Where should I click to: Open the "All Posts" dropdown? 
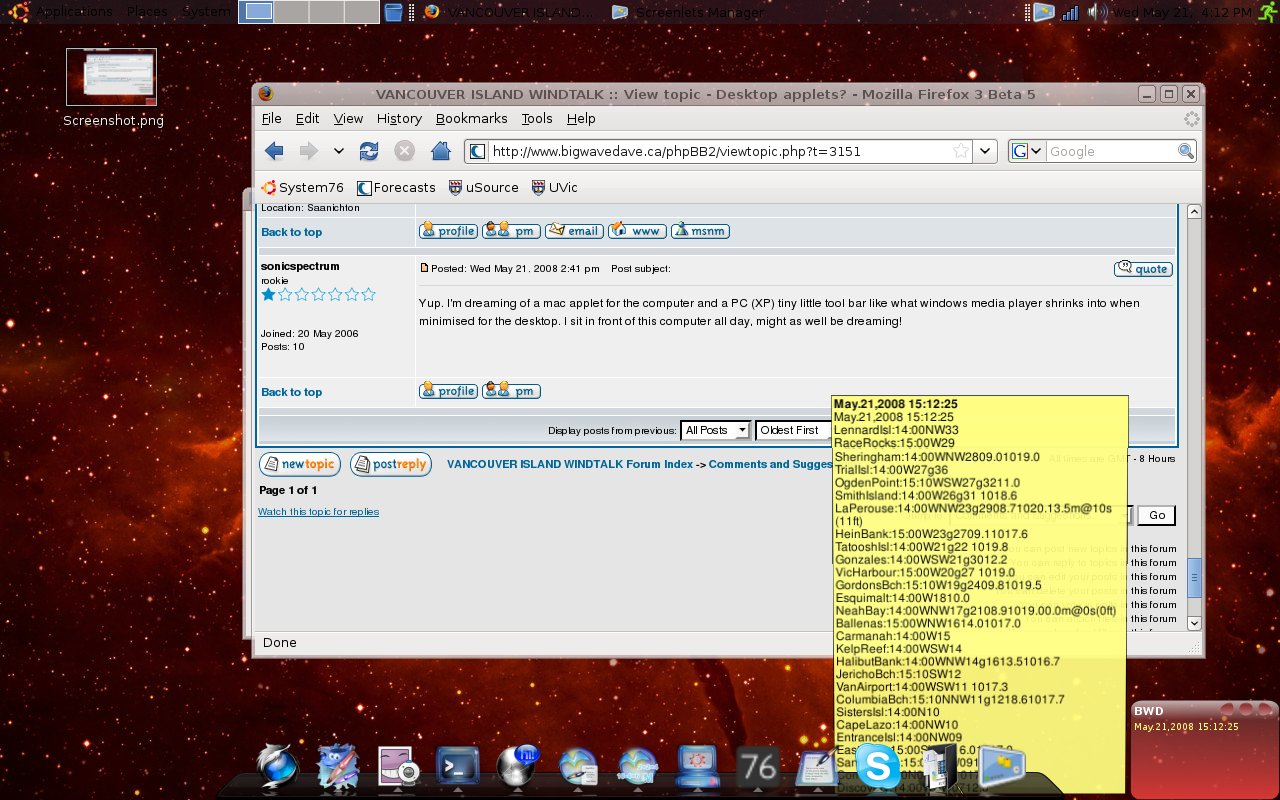click(715, 430)
